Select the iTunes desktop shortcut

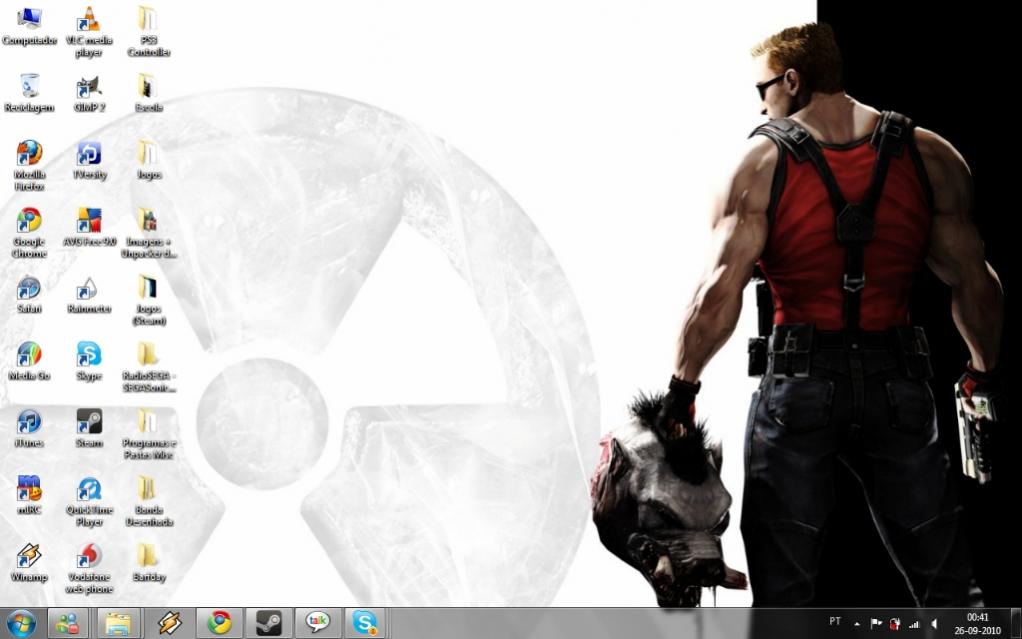click(x=29, y=428)
